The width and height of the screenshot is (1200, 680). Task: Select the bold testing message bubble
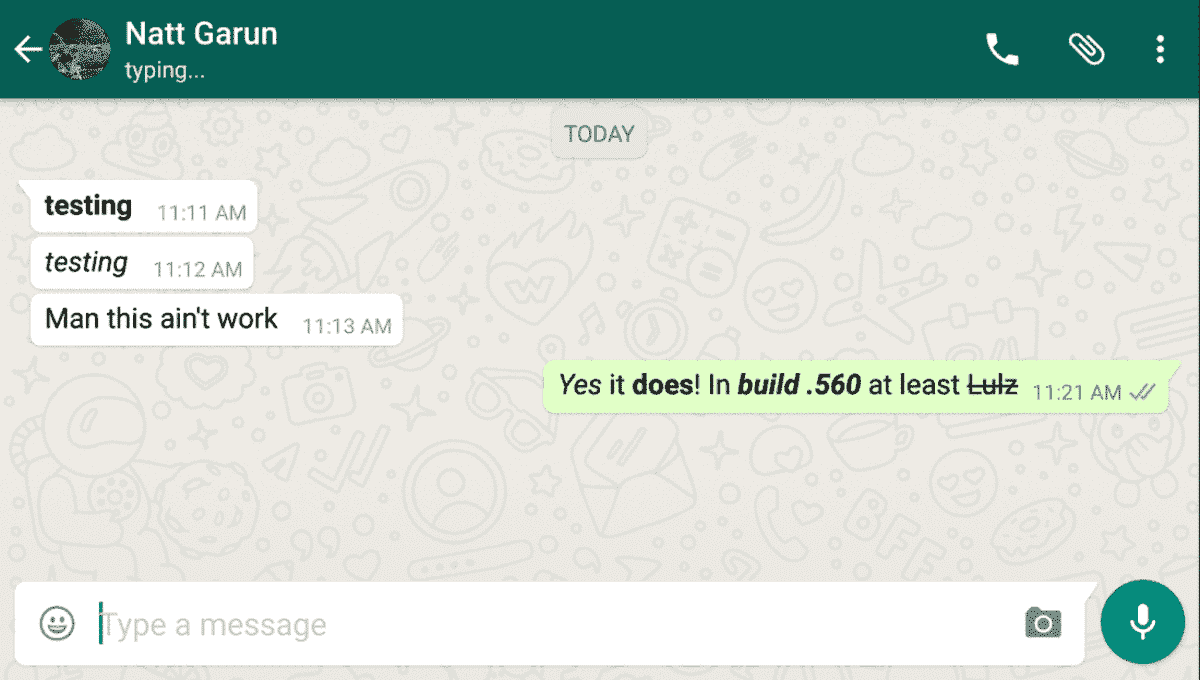[x=144, y=207]
